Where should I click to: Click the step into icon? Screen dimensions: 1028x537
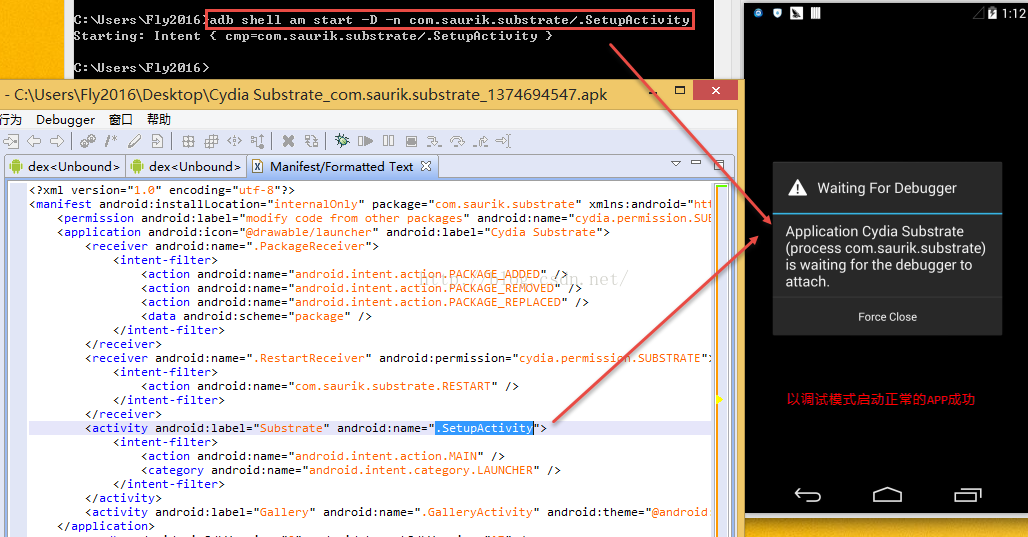click(434, 141)
